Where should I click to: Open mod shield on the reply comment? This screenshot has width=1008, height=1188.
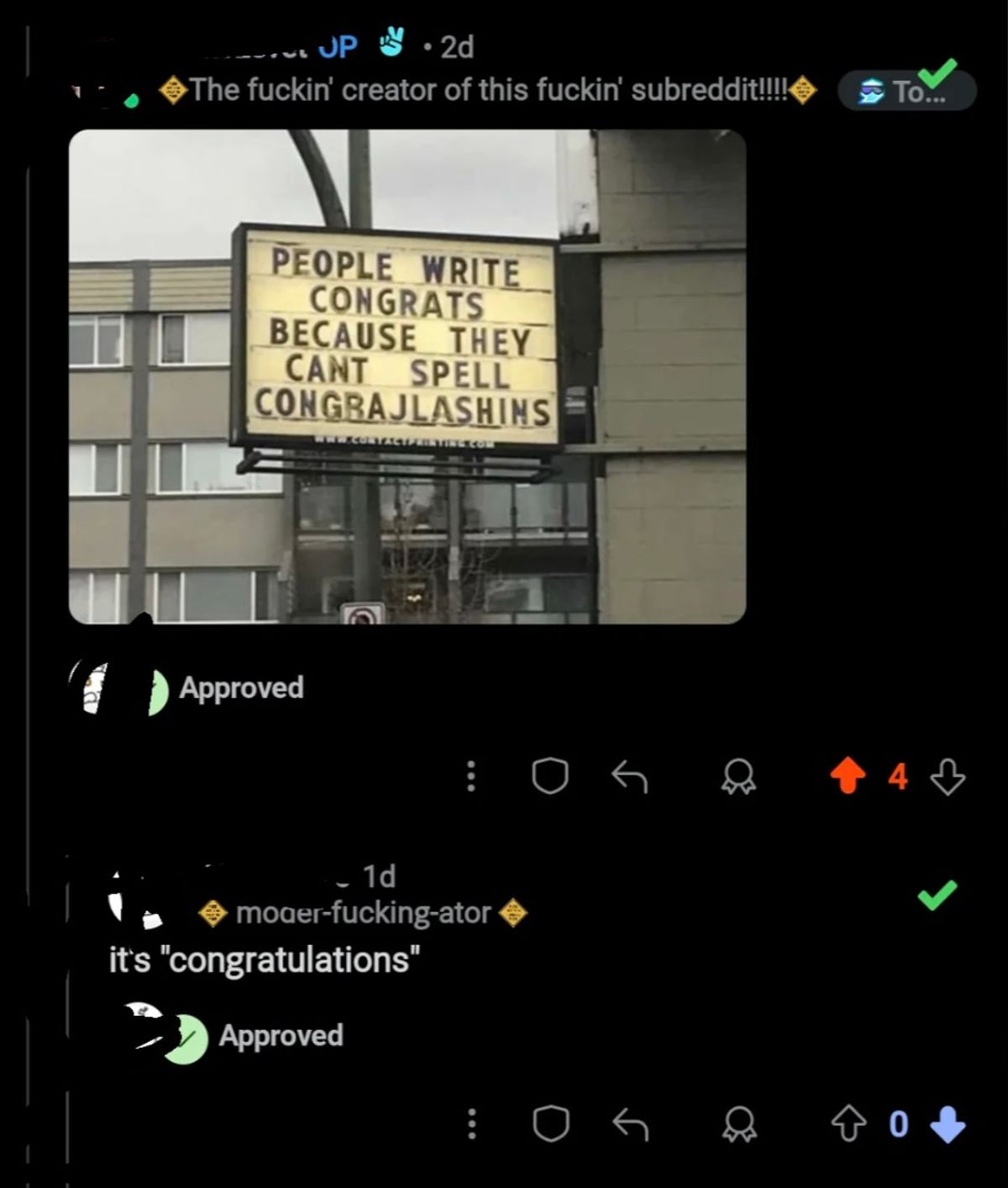coord(550,1124)
